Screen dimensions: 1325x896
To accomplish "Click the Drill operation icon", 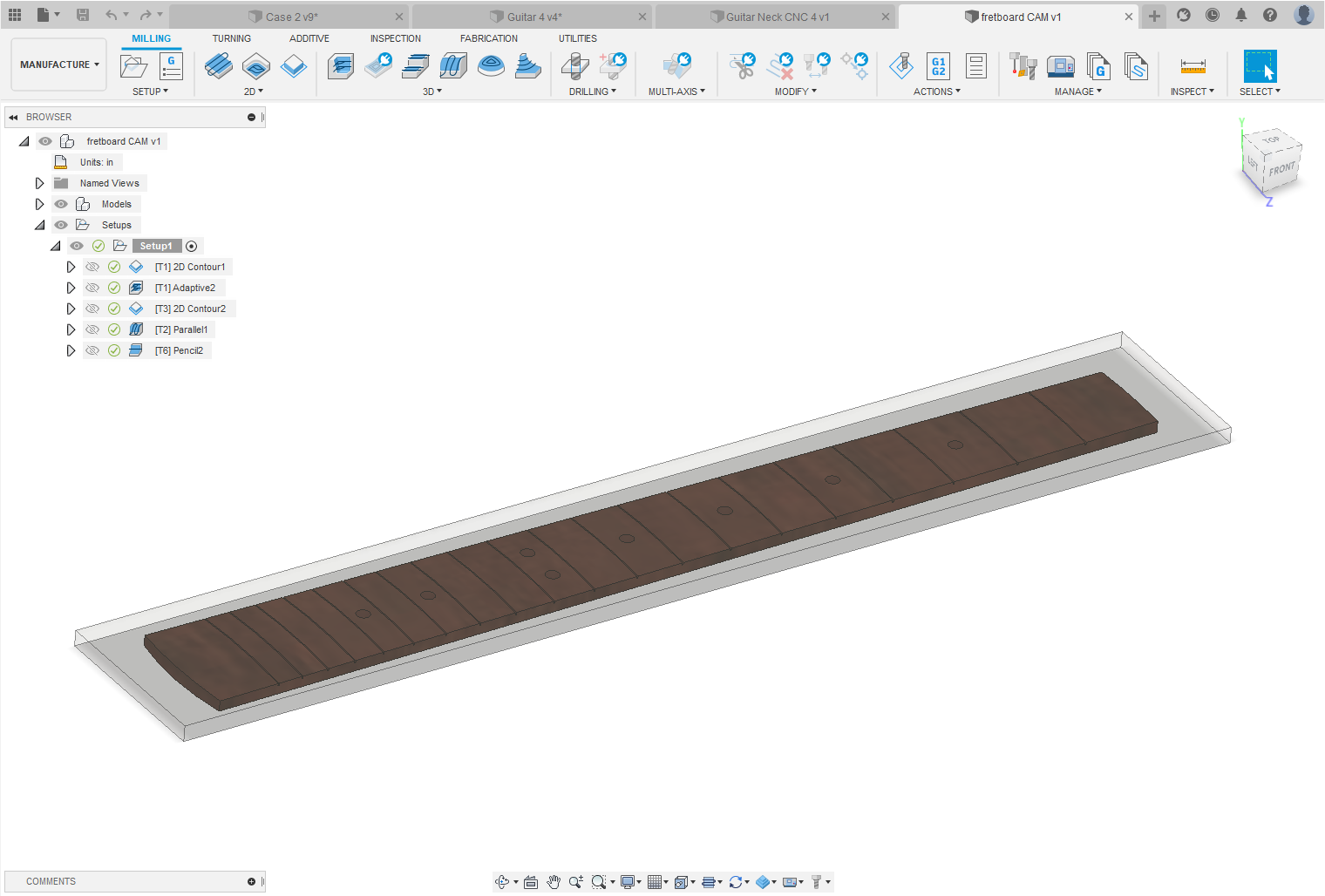I will click(574, 66).
